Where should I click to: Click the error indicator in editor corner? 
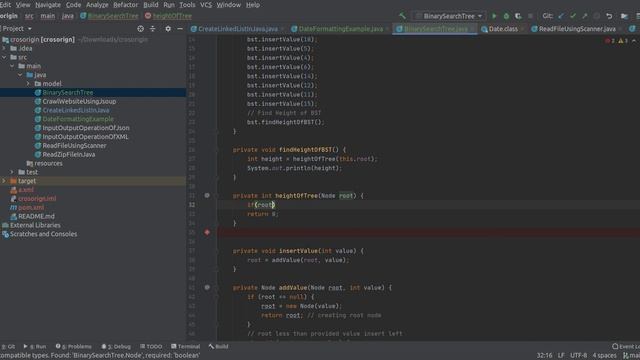pos(610,40)
